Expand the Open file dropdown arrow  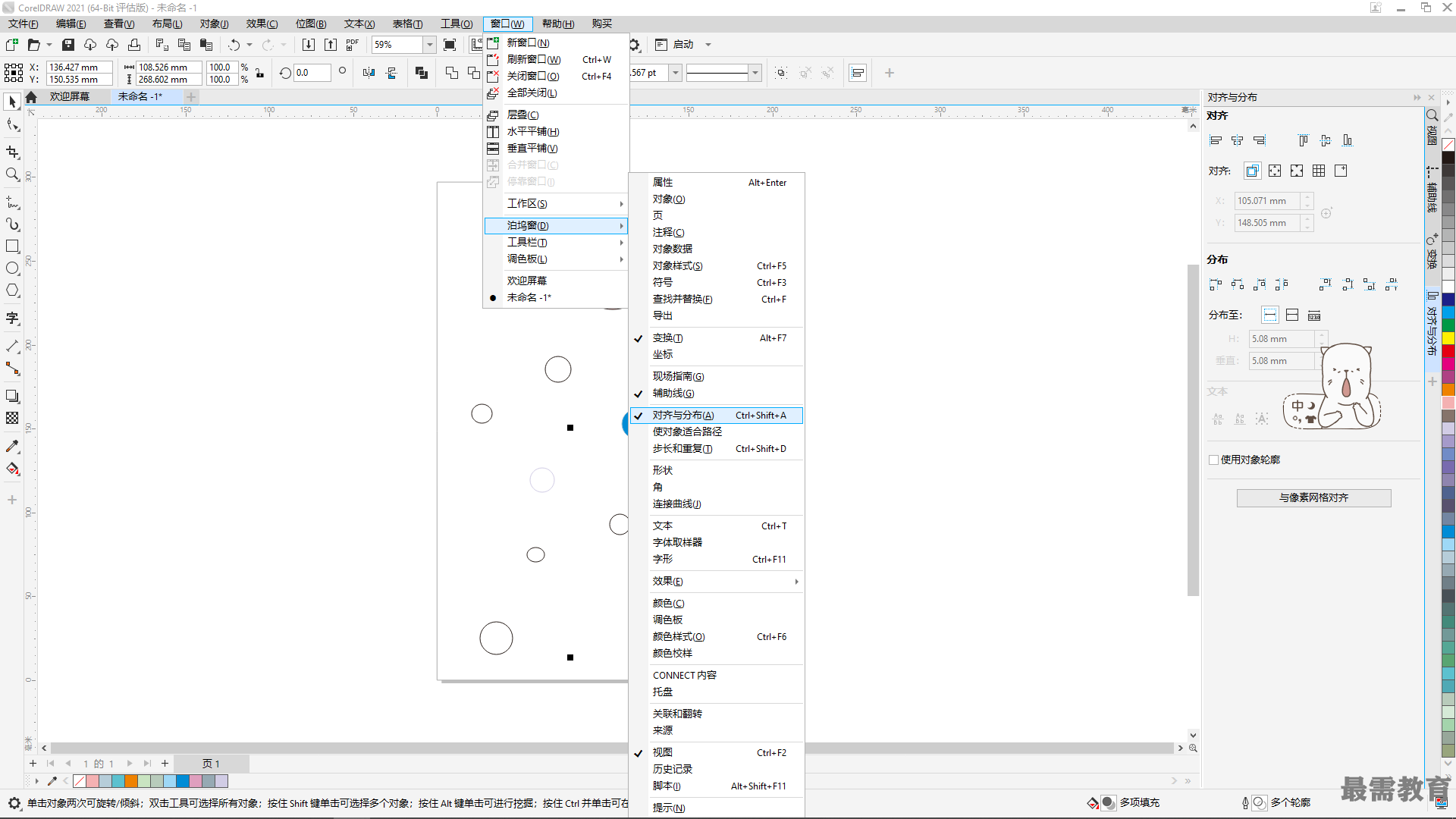49,45
